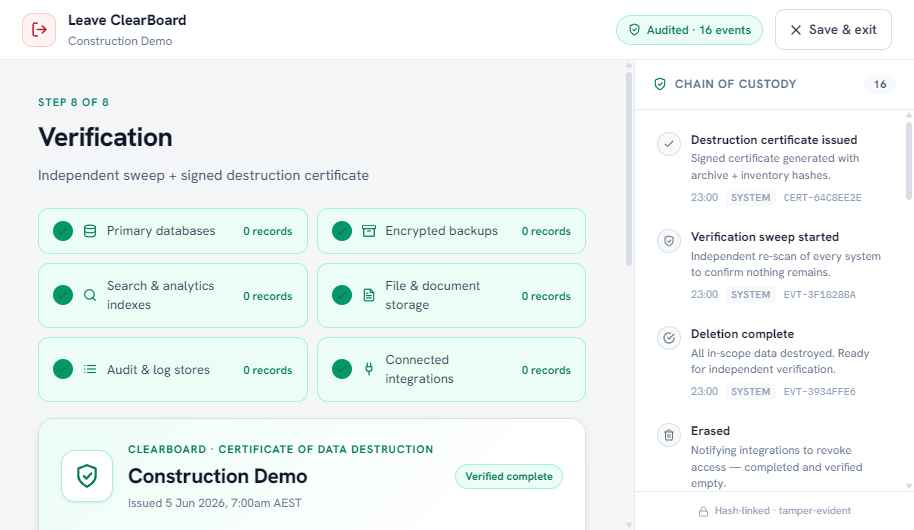The height and width of the screenshot is (530, 914).
Task: Click green check circle for Encrypted backups
Action: click(x=342, y=231)
